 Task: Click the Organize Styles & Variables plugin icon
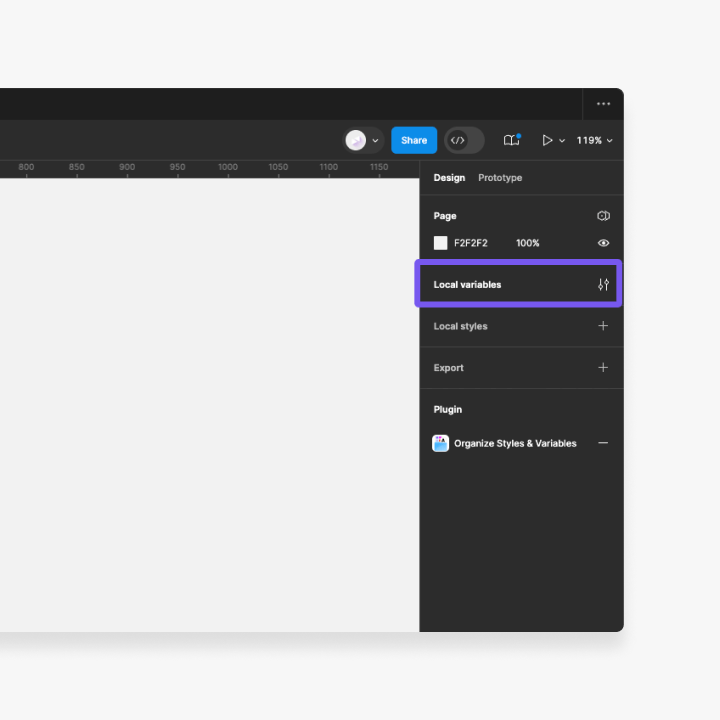440,443
